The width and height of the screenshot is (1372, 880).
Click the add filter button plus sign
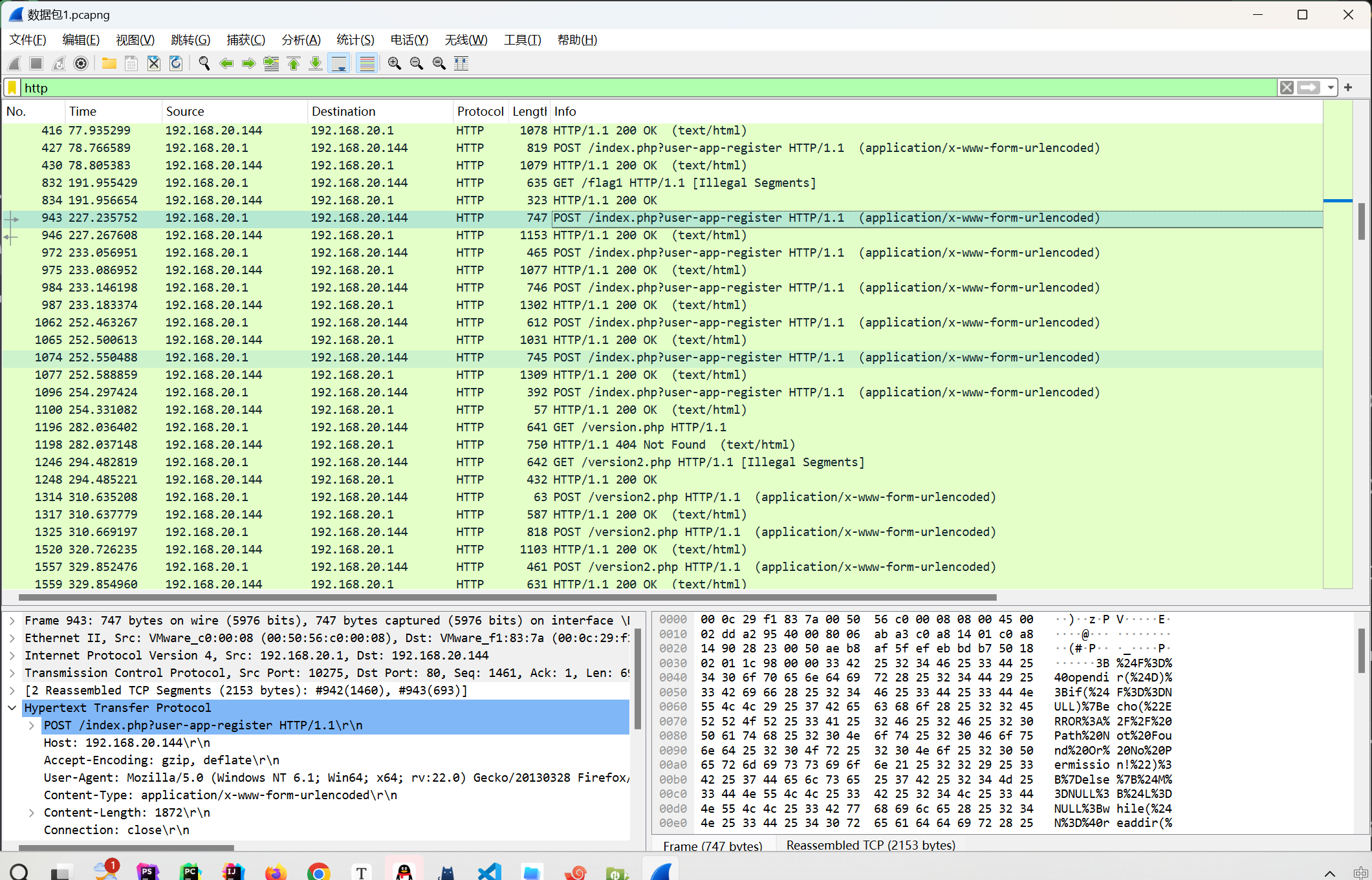point(1348,88)
